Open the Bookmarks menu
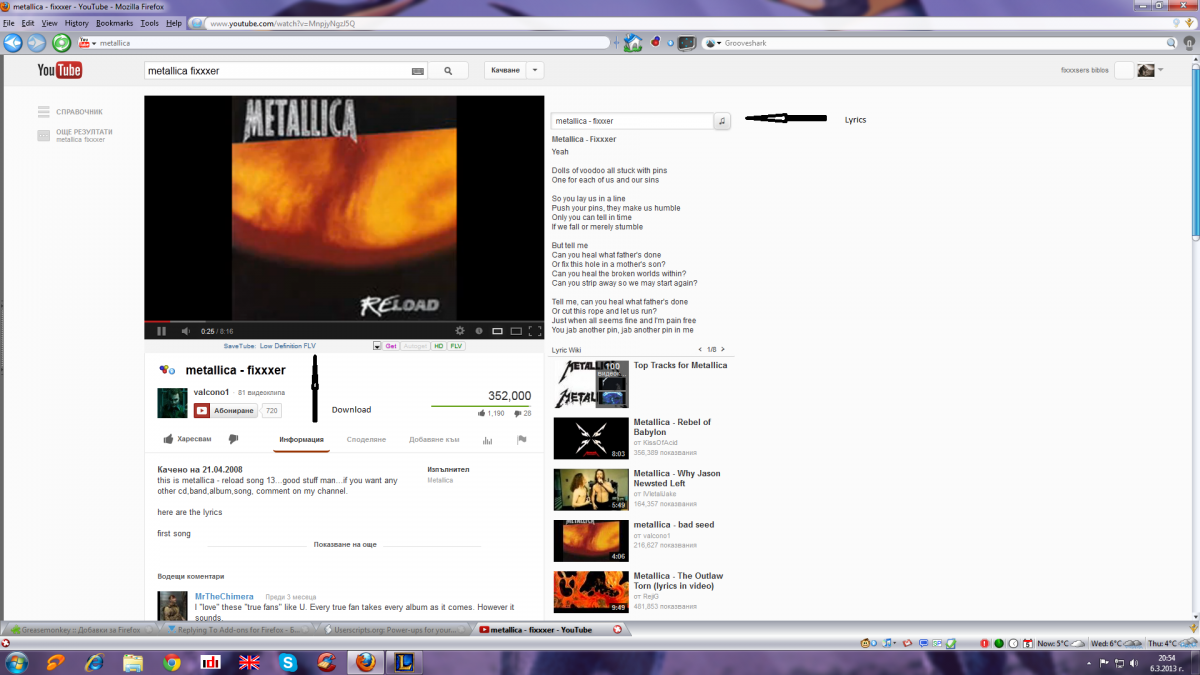The image size is (1200, 675). tap(114, 22)
